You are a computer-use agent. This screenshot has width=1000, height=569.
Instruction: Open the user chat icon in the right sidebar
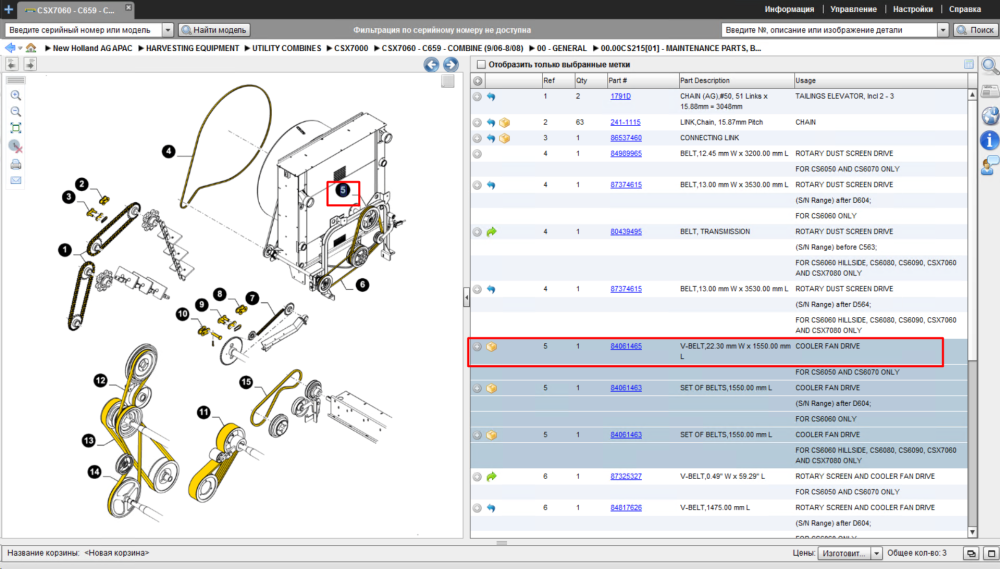[x=990, y=166]
